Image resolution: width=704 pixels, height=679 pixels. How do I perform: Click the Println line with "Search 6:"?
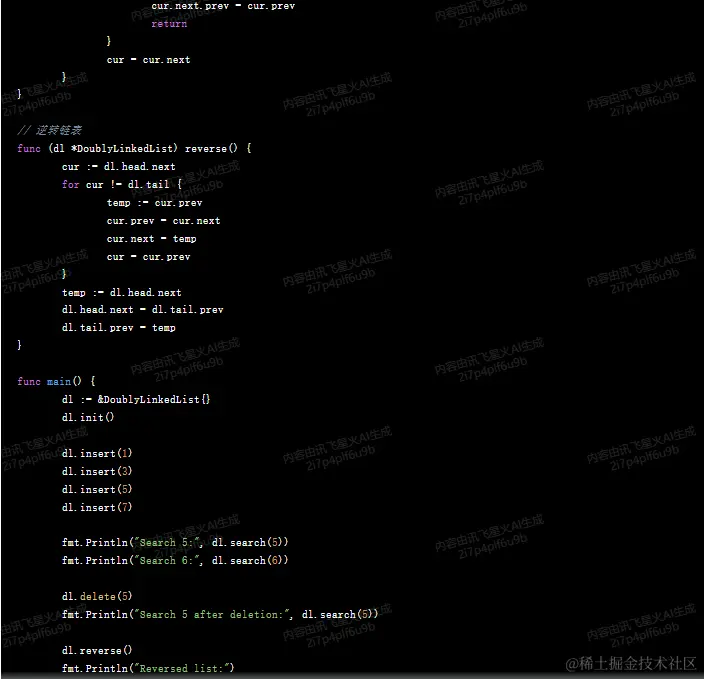175,560
